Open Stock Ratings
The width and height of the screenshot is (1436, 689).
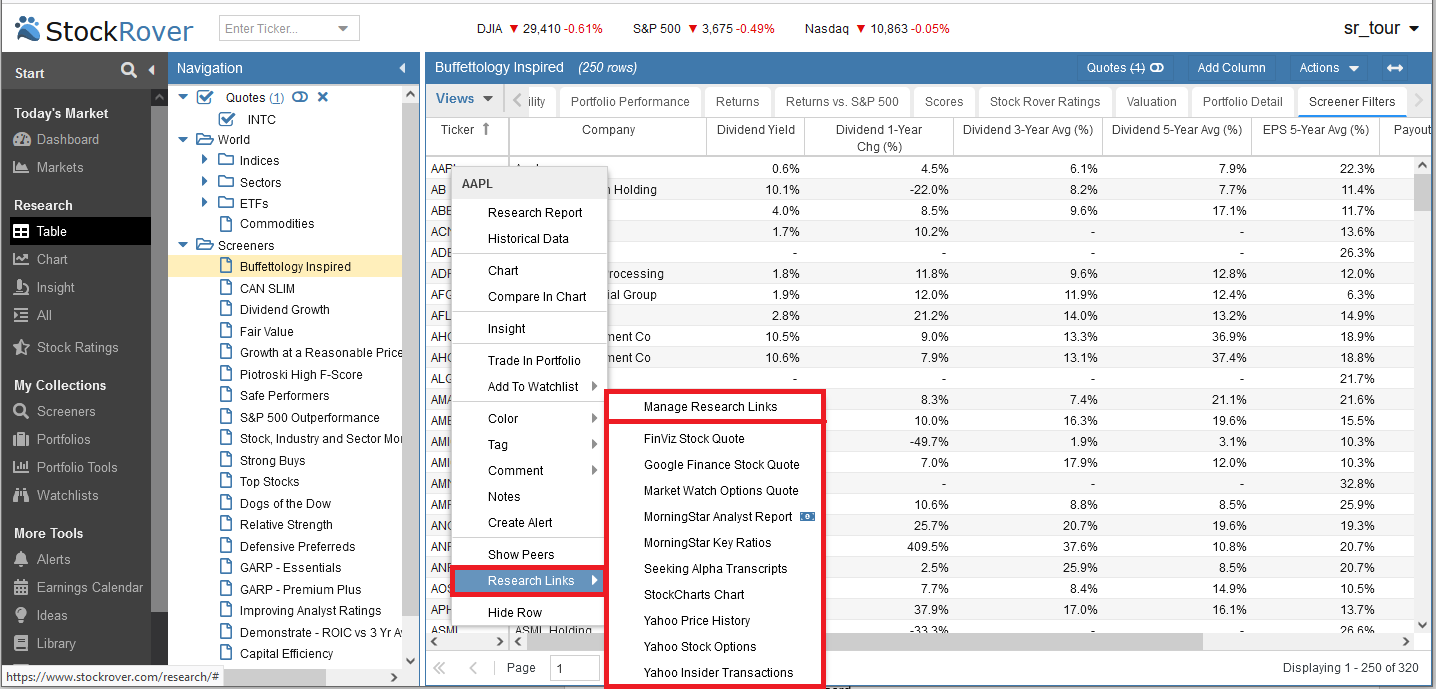(77, 347)
